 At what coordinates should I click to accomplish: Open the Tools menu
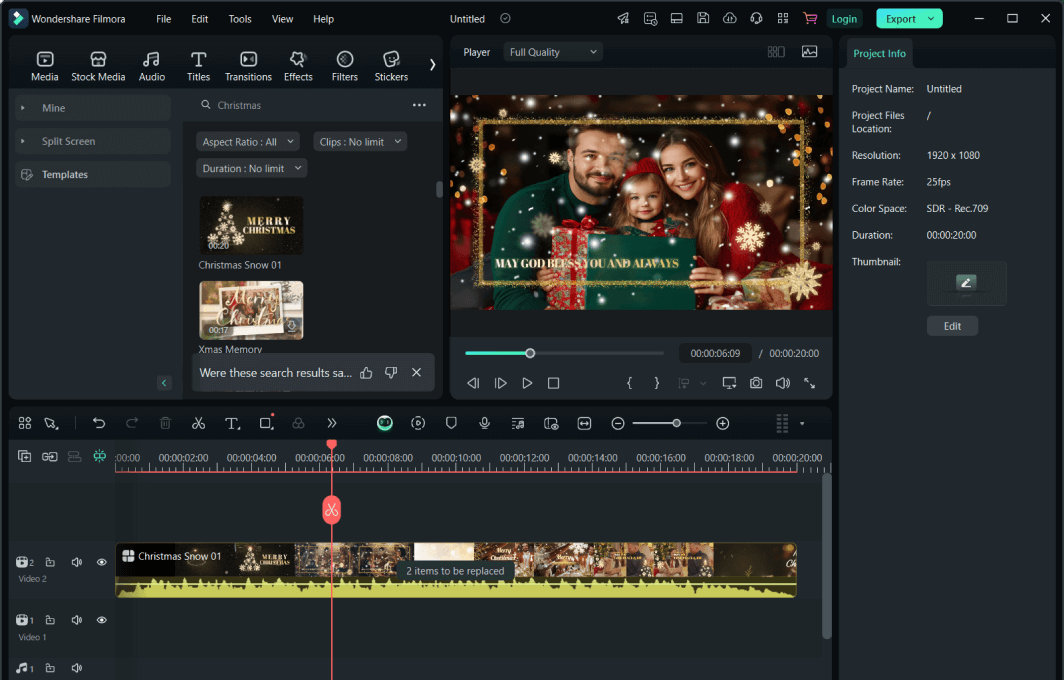[x=240, y=19]
